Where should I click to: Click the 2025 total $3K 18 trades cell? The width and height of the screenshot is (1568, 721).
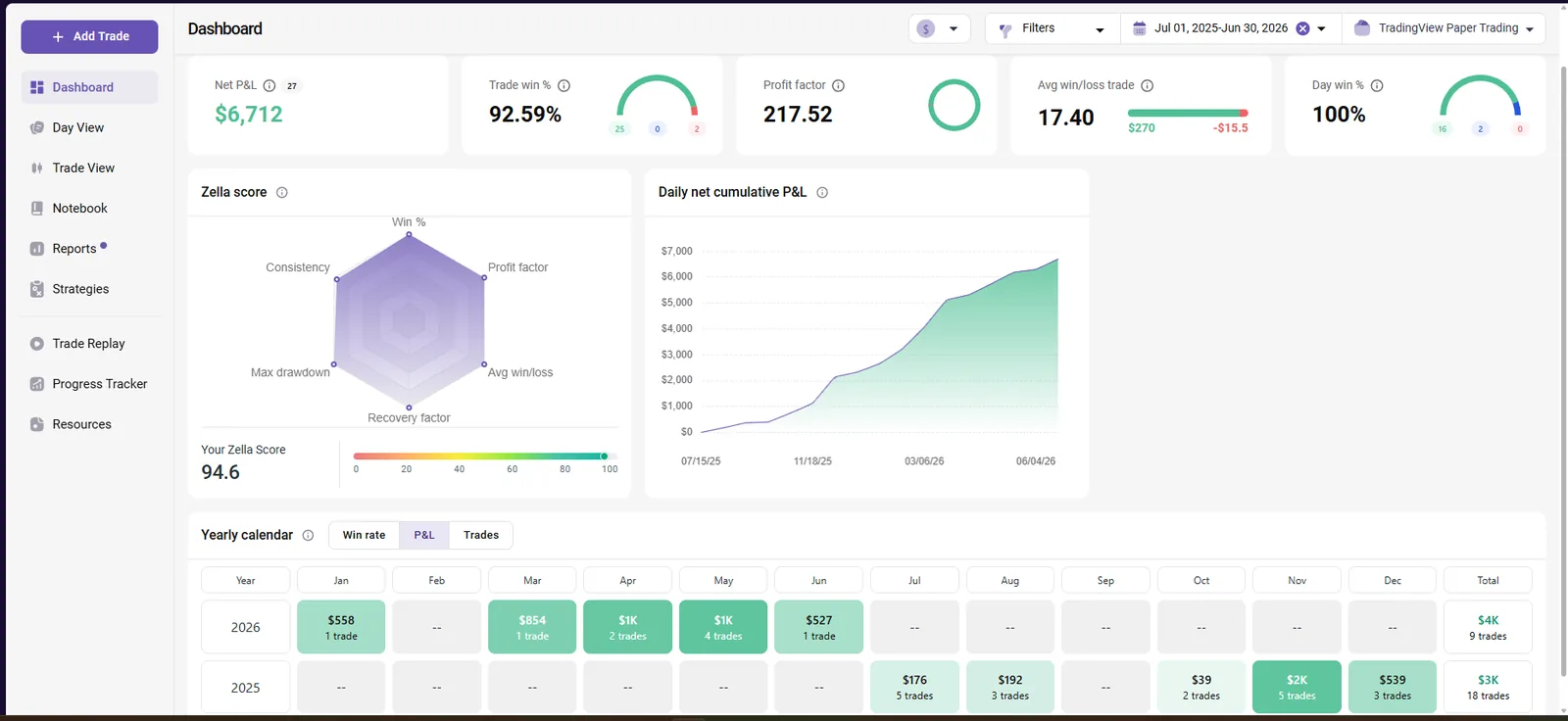pyautogui.click(x=1488, y=687)
